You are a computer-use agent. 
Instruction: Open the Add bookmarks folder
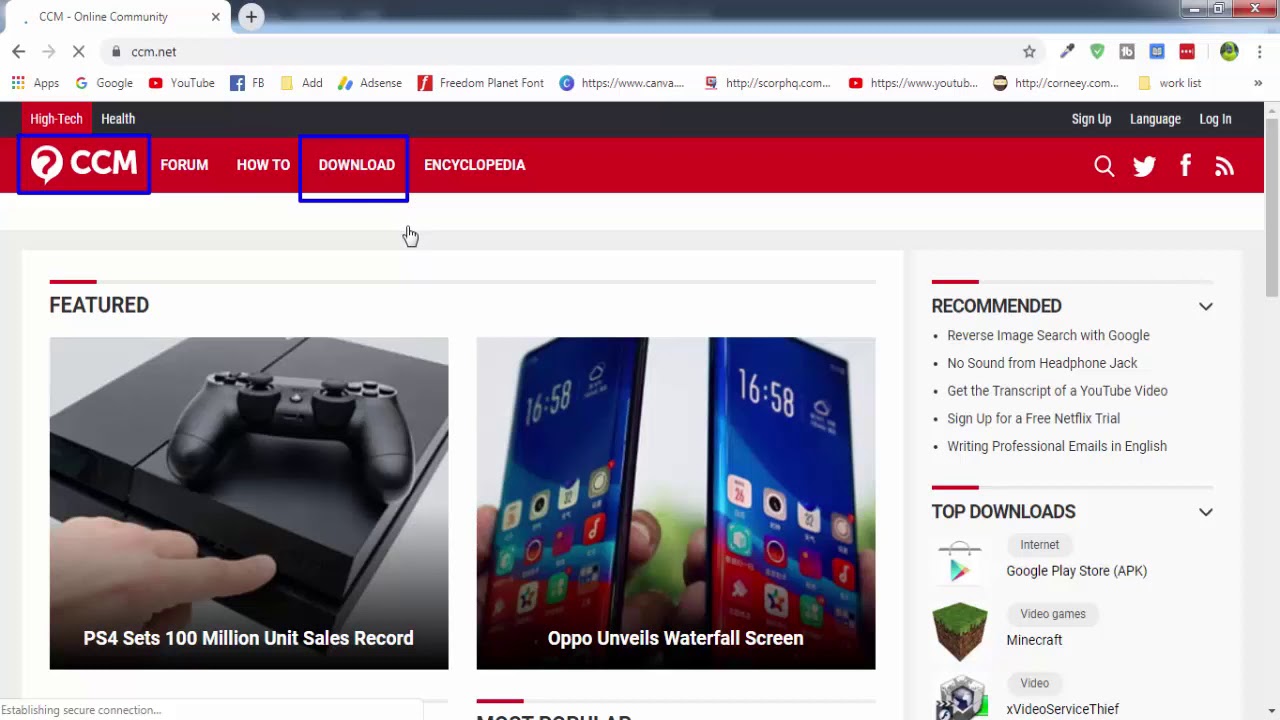301,83
